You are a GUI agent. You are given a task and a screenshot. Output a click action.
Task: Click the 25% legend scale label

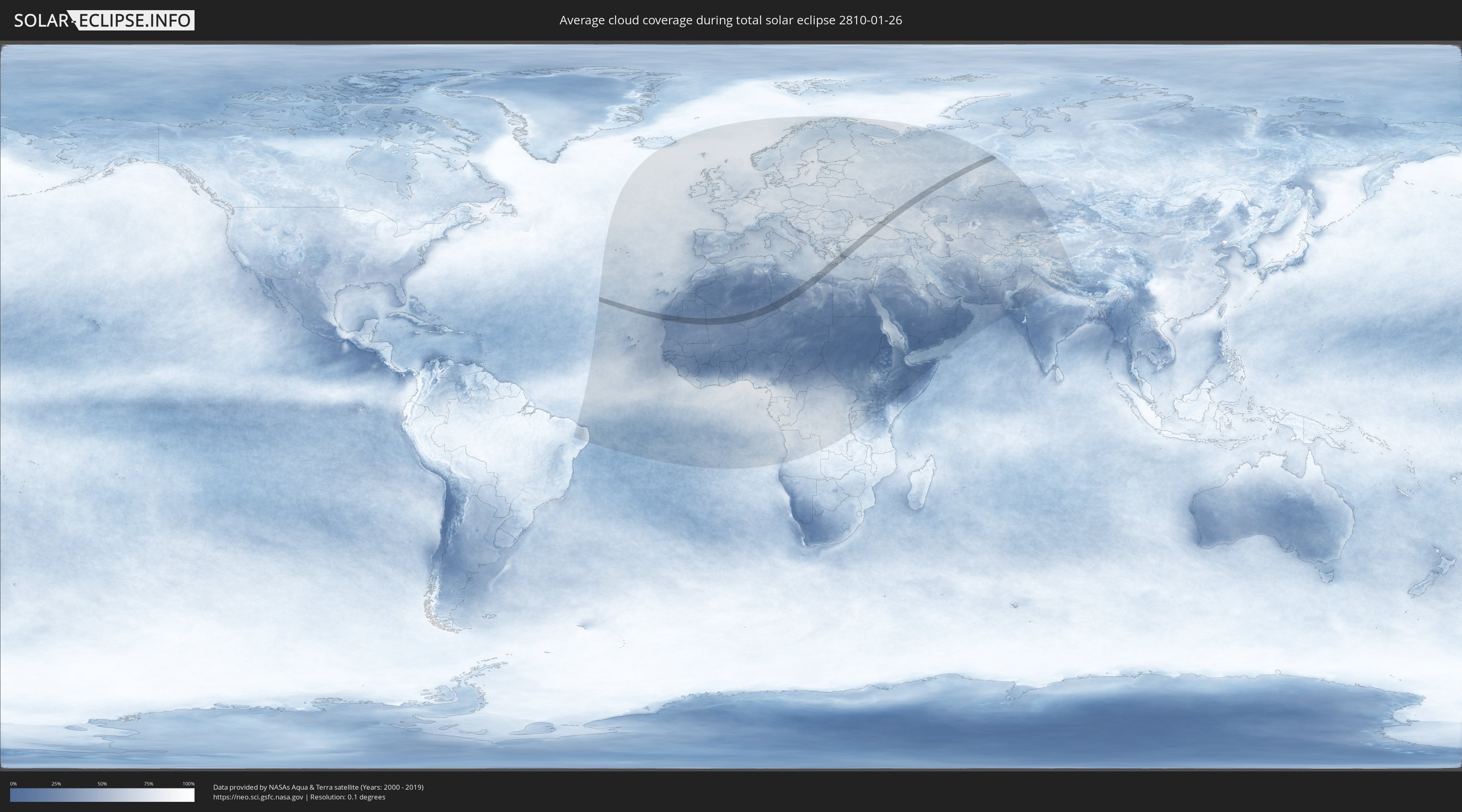[56, 784]
